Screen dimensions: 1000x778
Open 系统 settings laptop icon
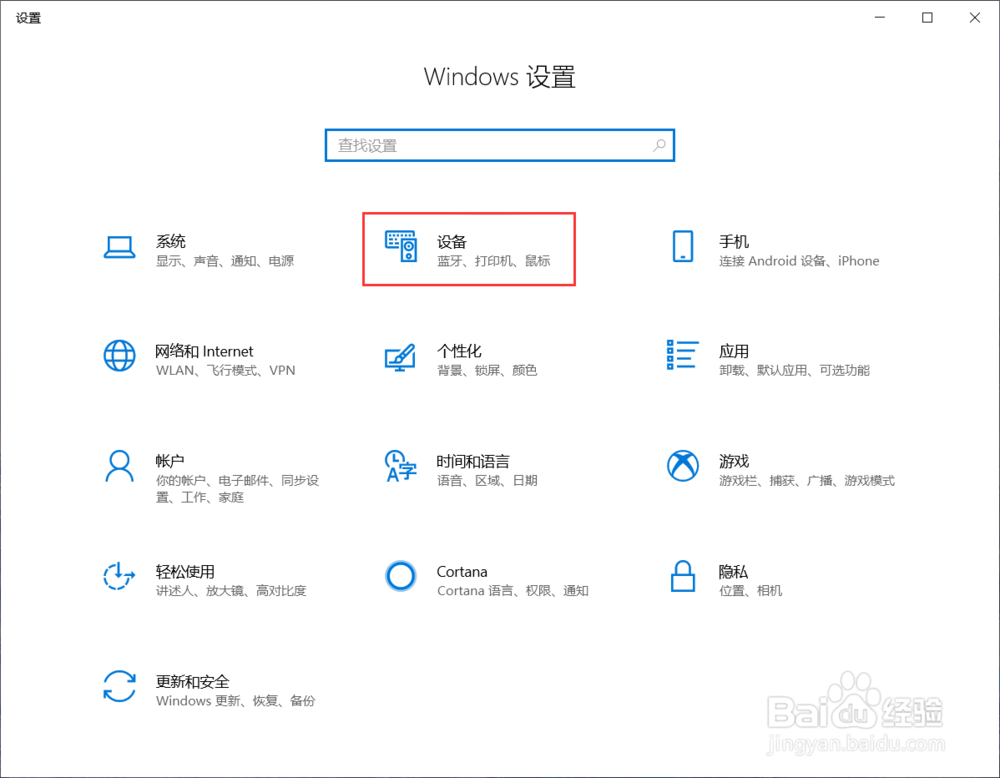pos(120,249)
